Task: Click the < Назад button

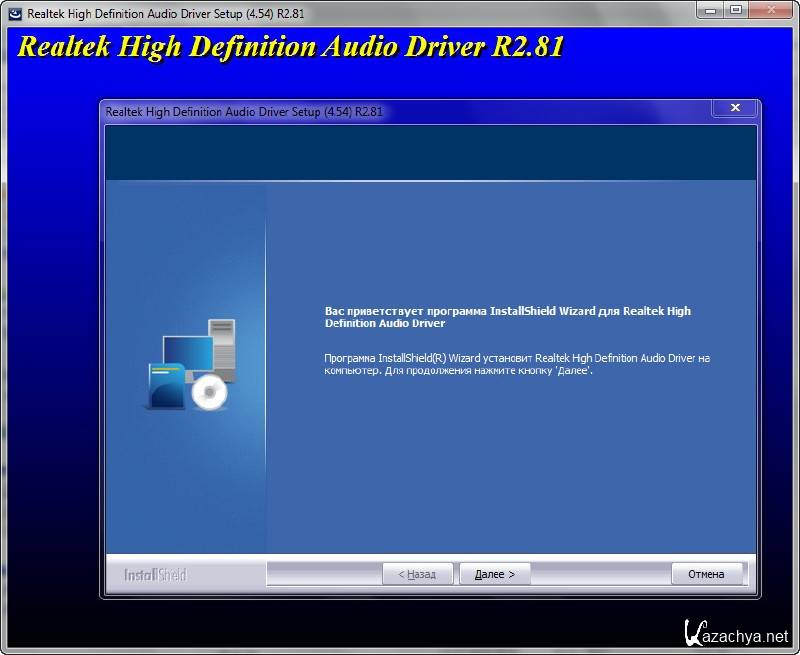Action: [418, 574]
